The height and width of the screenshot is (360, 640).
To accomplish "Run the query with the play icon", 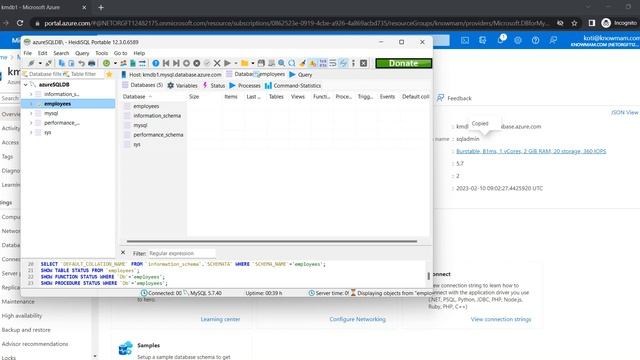I will click(x=227, y=63).
